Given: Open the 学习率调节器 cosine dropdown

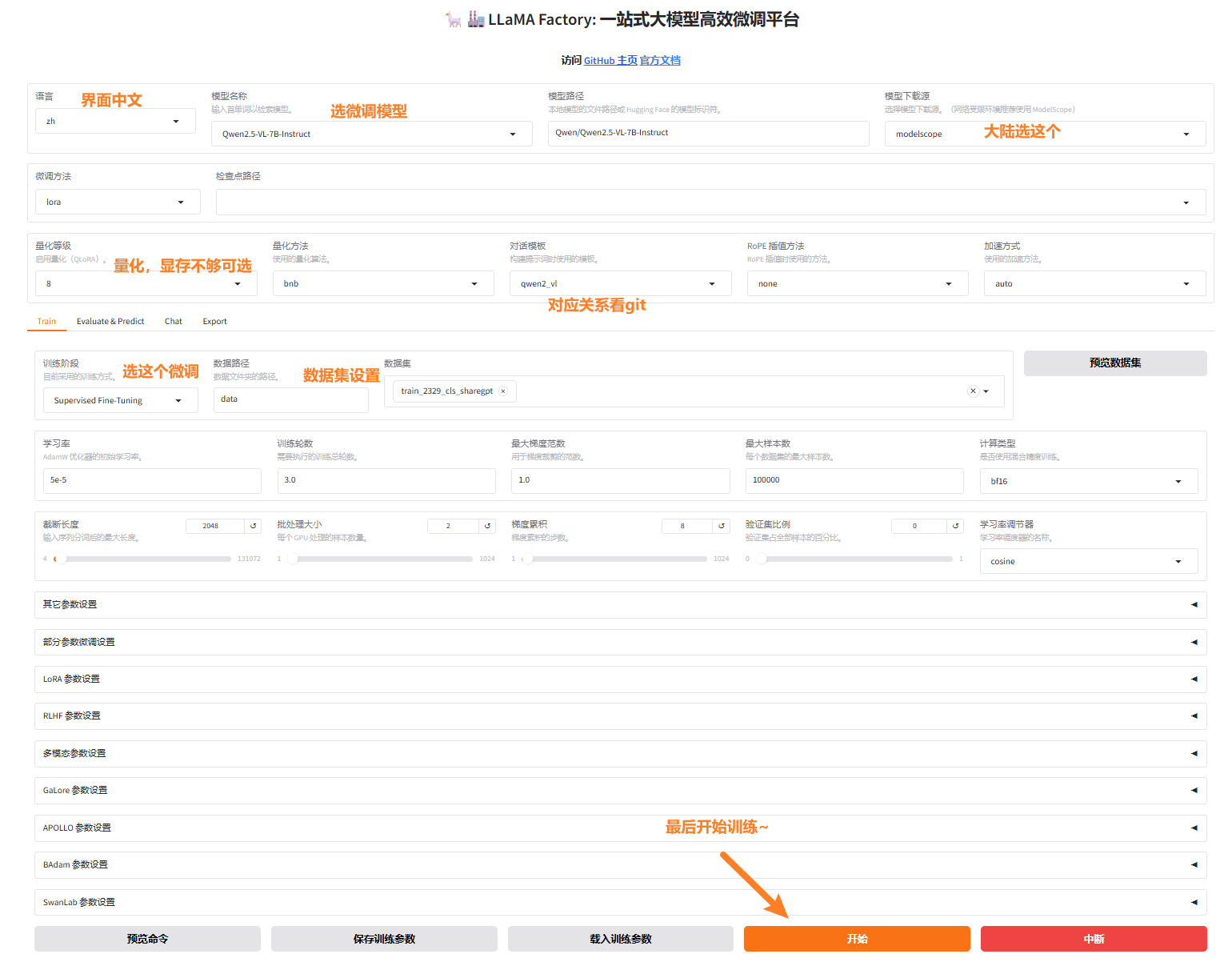Looking at the screenshot, I should click(x=1089, y=561).
